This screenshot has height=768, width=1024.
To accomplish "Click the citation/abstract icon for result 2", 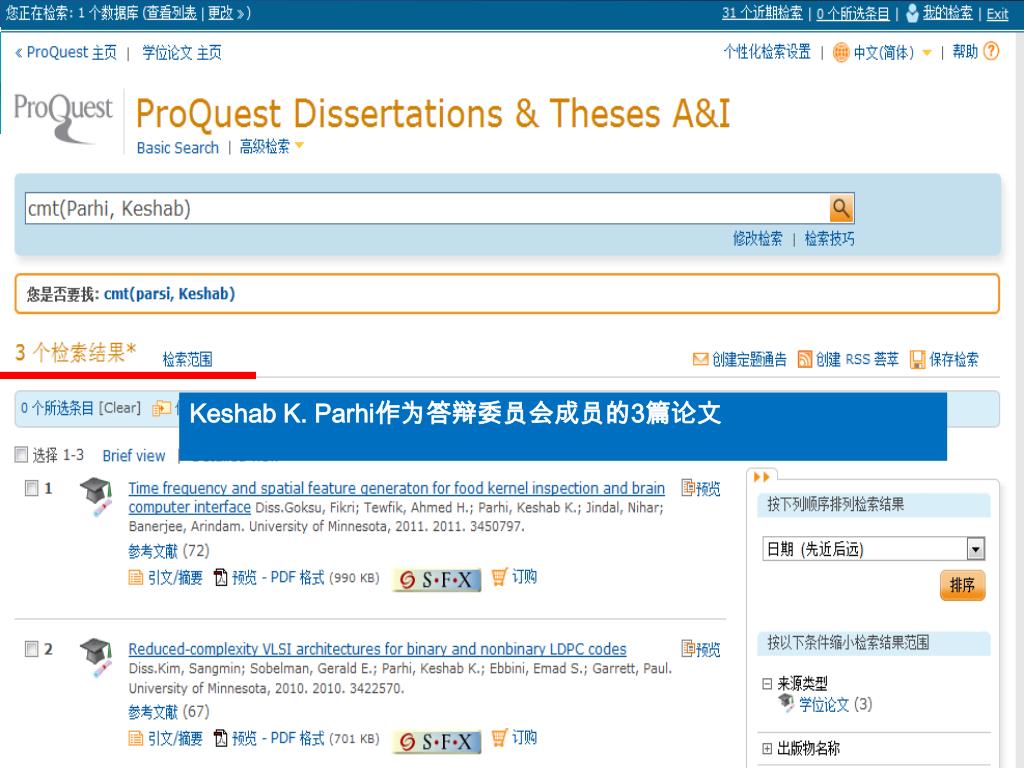I will tap(136, 738).
